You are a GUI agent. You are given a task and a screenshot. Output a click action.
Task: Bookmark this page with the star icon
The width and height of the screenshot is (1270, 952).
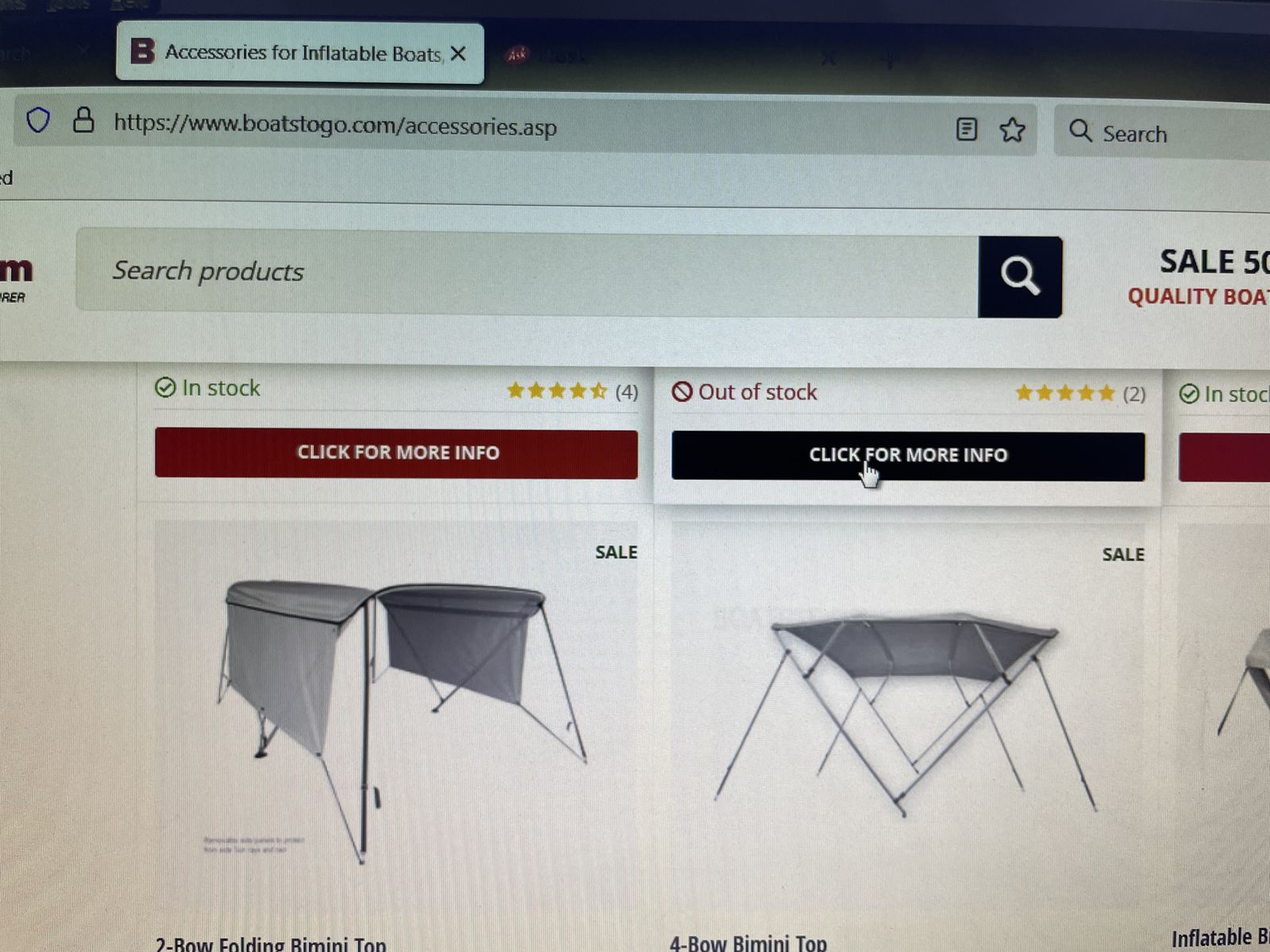coord(1012,129)
